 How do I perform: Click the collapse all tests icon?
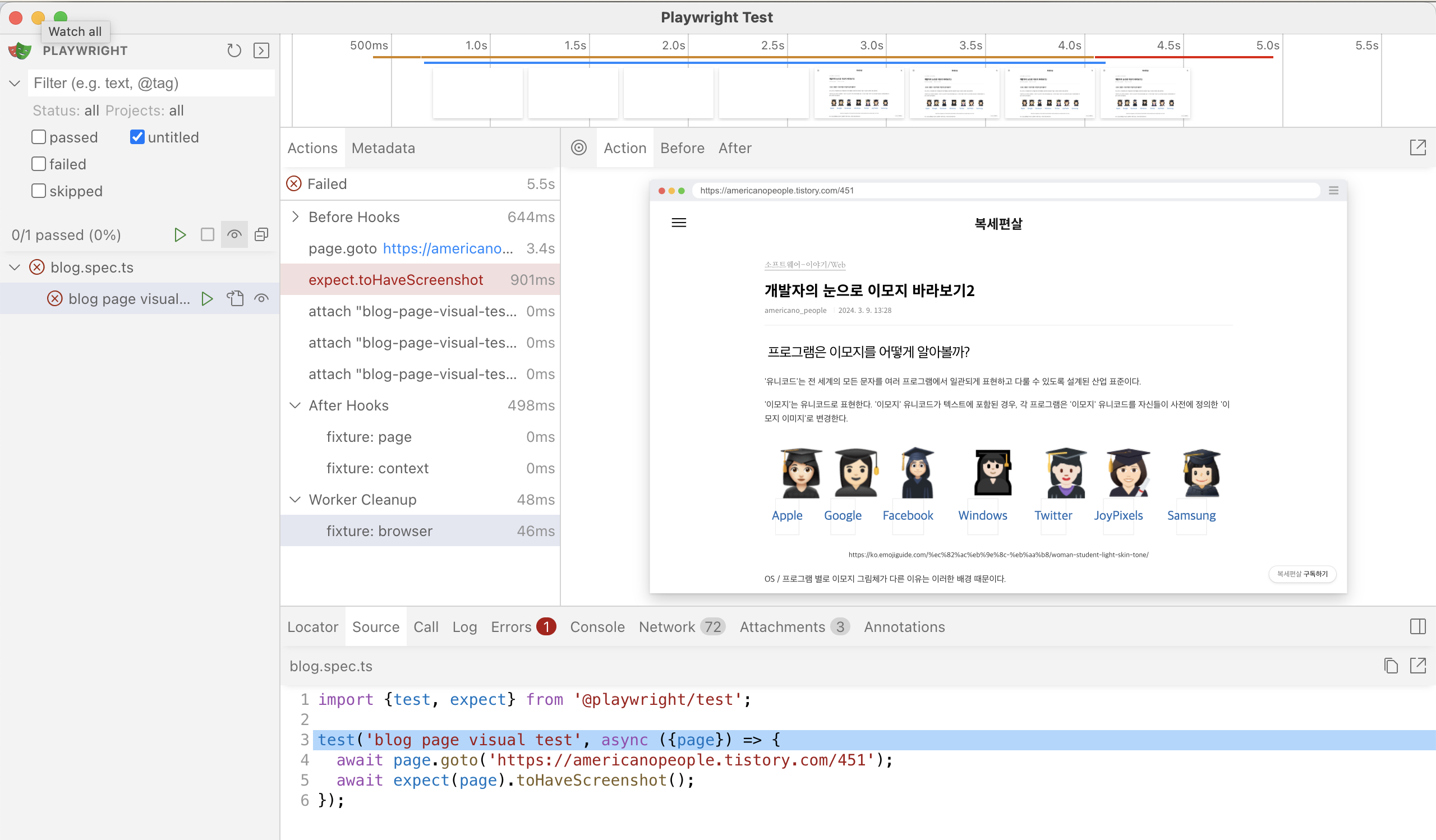[261, 234]
